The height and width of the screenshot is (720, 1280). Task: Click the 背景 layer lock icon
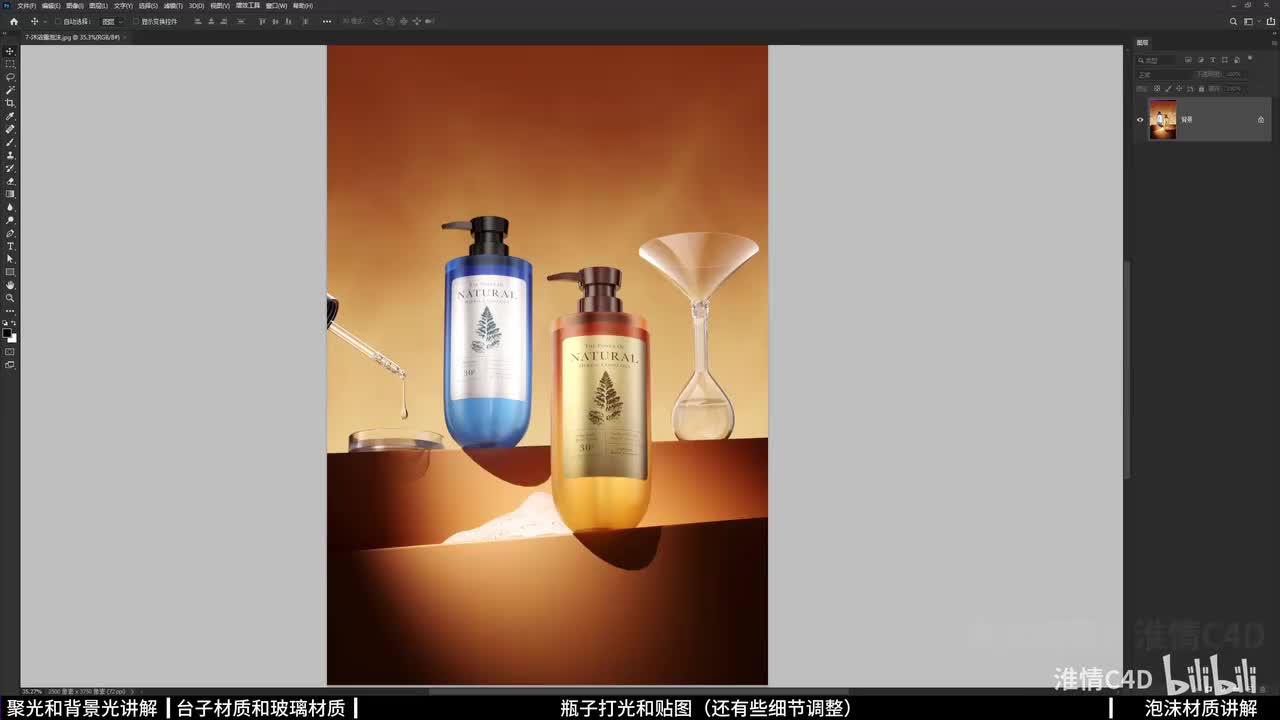(1261, 120)
